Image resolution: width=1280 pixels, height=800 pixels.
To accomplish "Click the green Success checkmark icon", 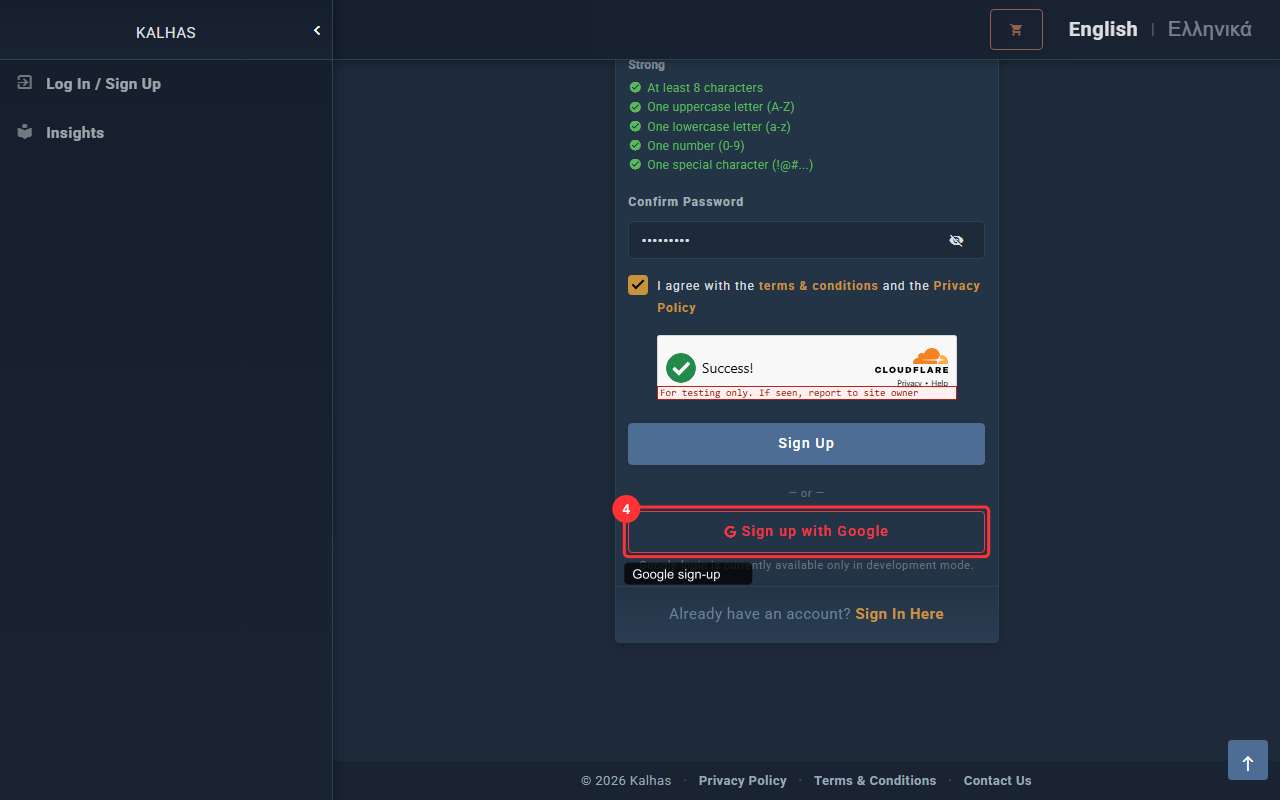I will pyautogui.click(x=681, y=368).
